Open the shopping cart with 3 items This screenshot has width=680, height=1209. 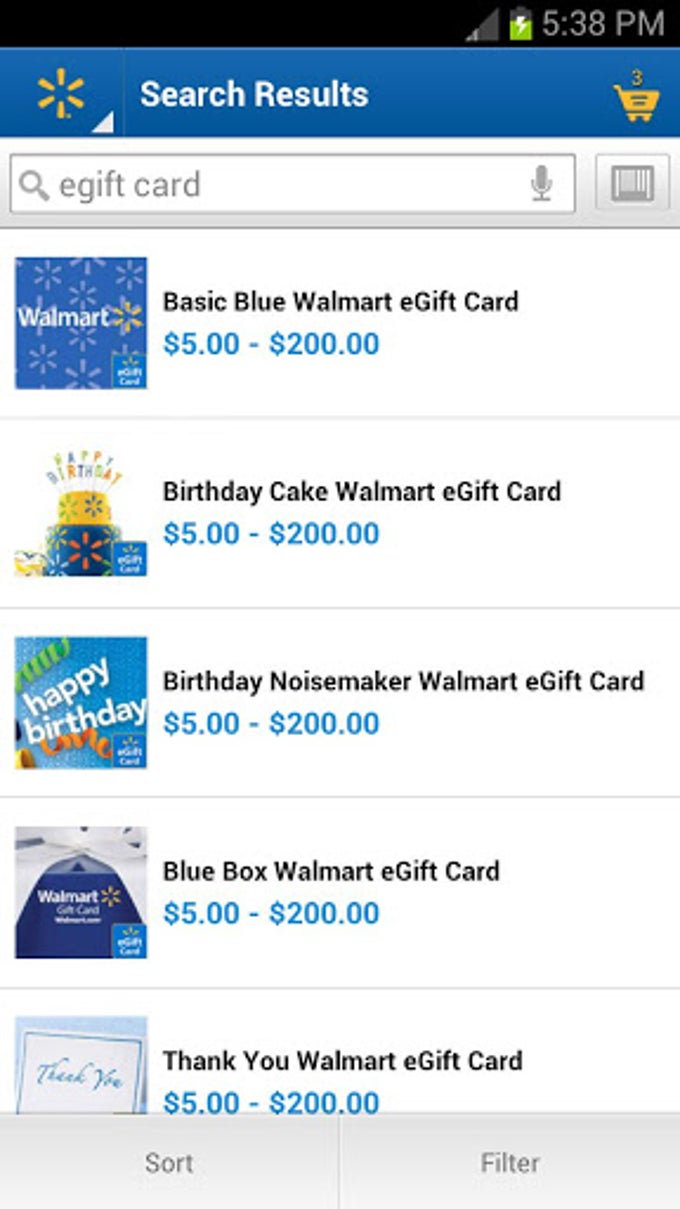636,98
